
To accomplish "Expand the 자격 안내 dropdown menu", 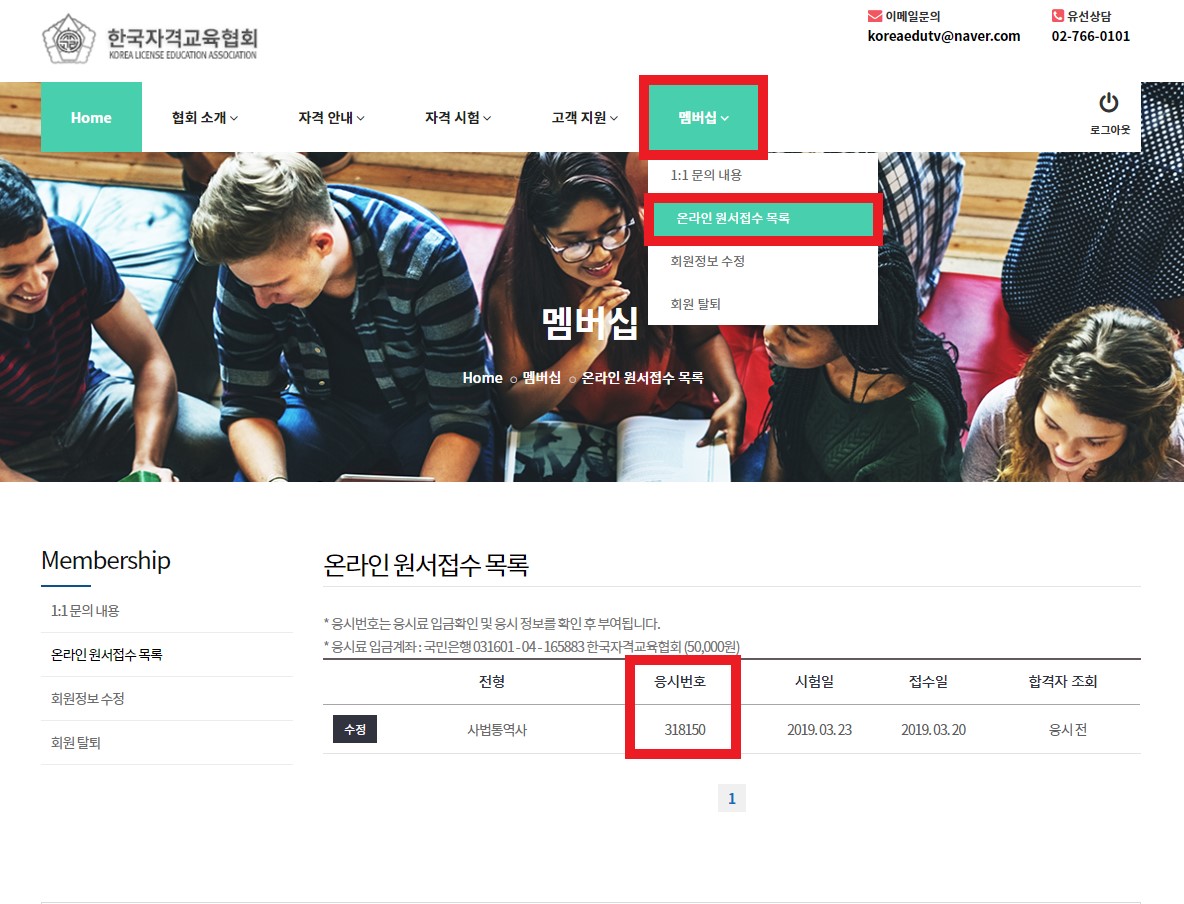I will point(331,117).
